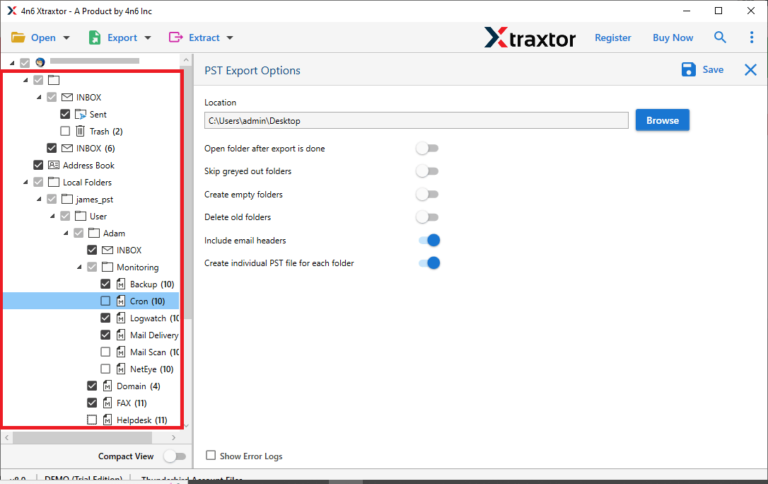The width and height of the screenshot is (768, 484).
Task: Uncheck the Adam INBOX checkbox
Action: (x=92, y=250)
